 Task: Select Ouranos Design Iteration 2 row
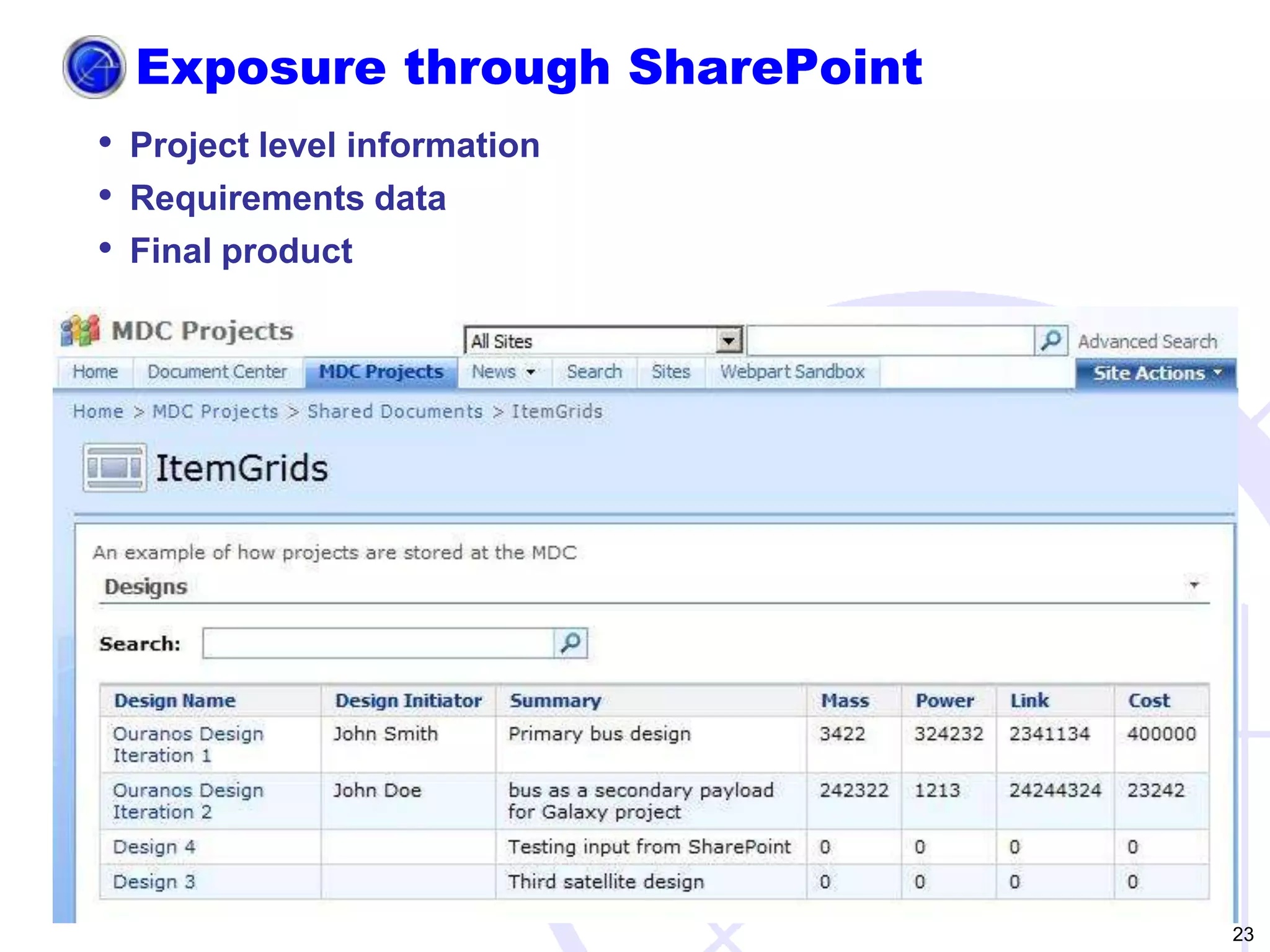654,801
